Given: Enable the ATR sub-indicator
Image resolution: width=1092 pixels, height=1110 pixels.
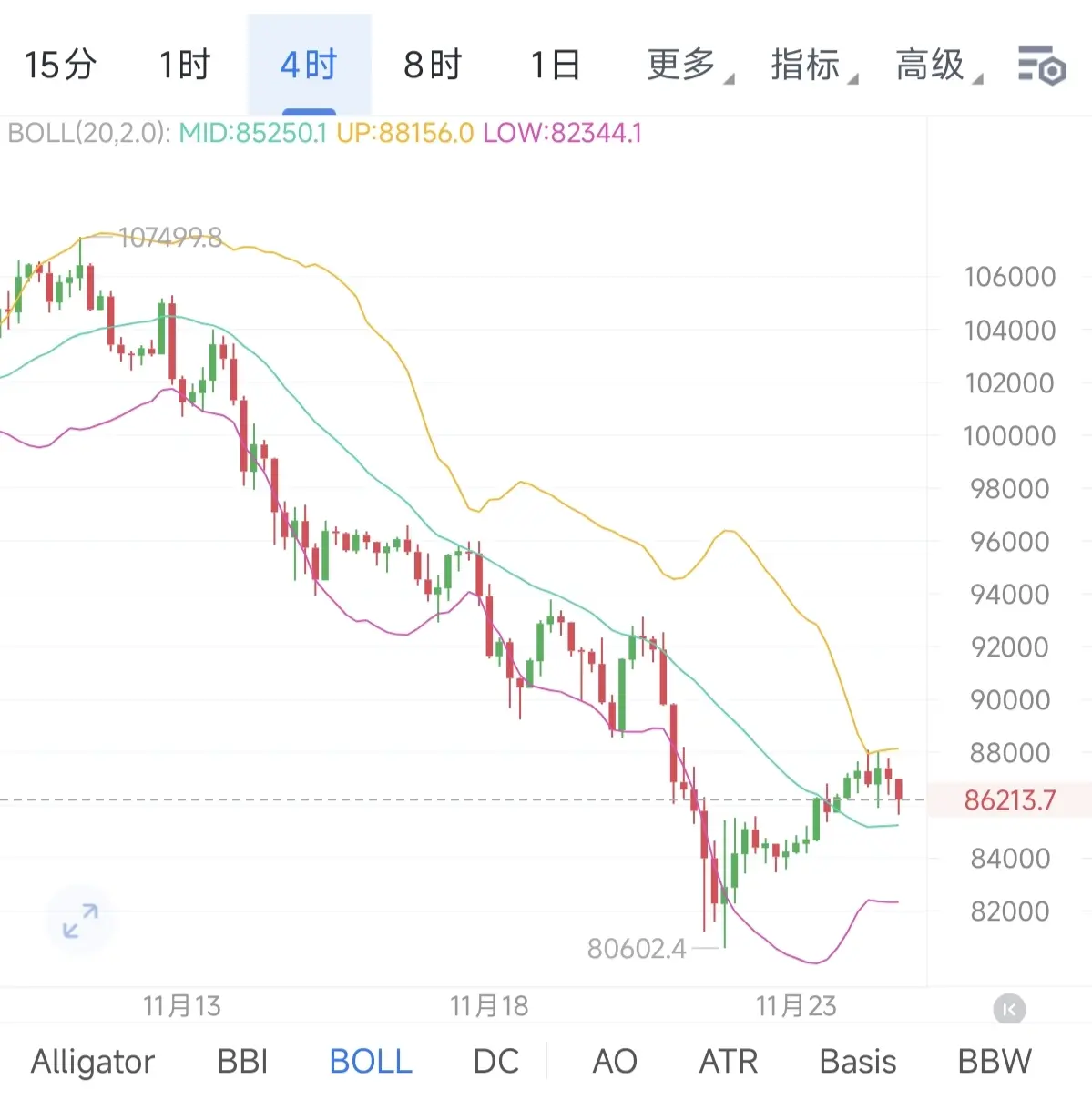Looking at the screenshot, I should click(x=729, y=1062).
